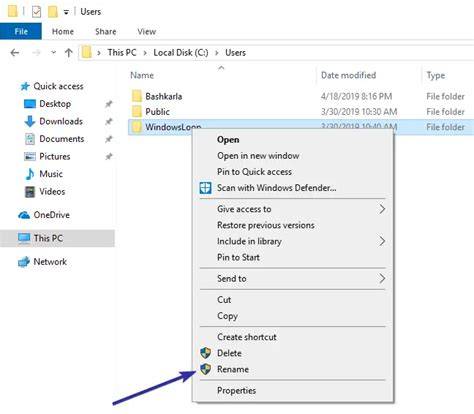The width and height of the screenshot is (474, 414).
Task: Click the Bashkarla folder icon
Action: coord(137,96)
